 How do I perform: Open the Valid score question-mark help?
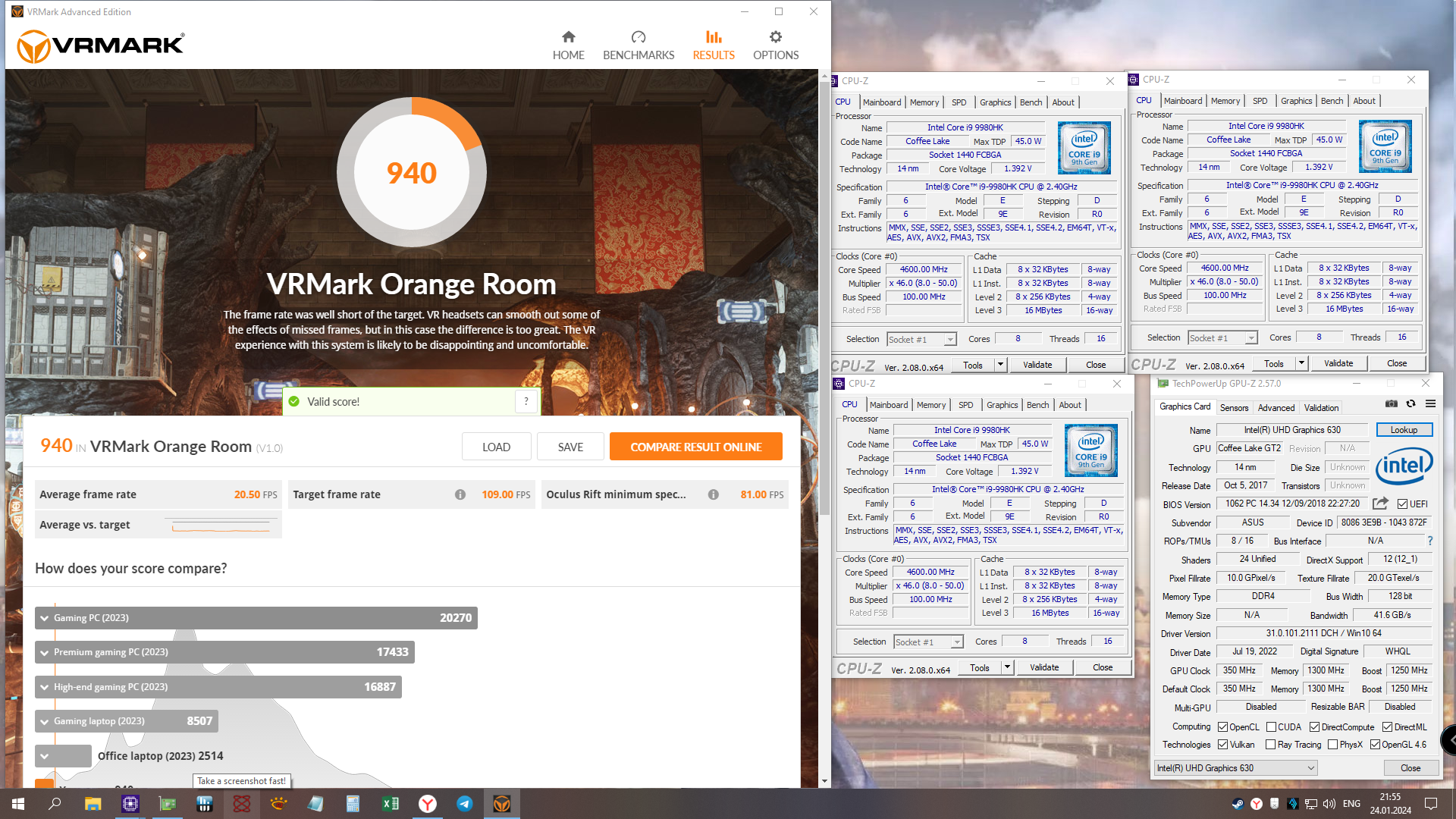526,401
